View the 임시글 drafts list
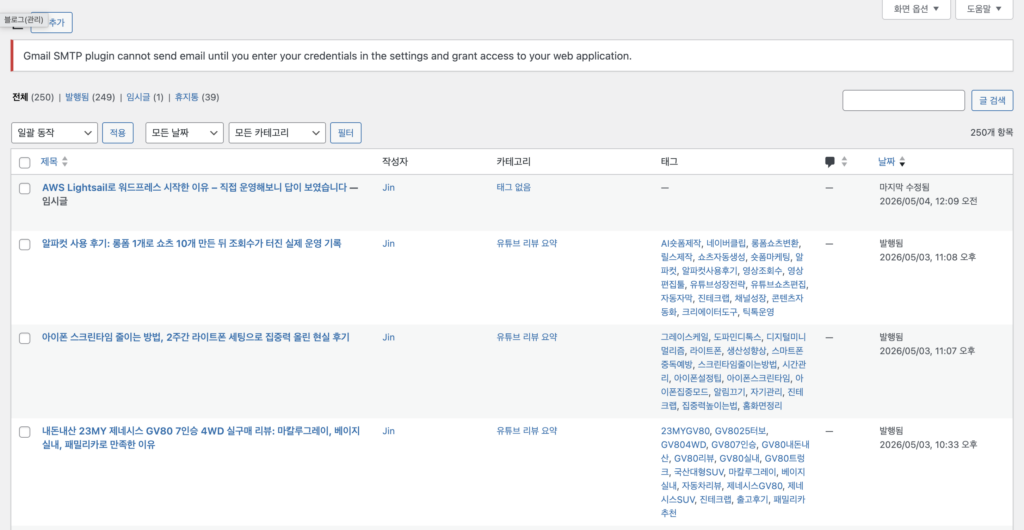1024x530 pixels. (x=138, y=97)
